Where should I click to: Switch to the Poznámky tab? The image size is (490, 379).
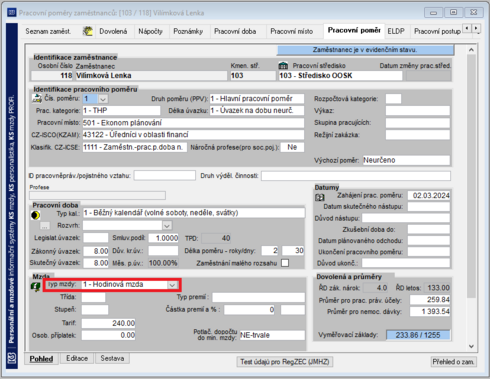pyautogui.click(x=188, y=31)
